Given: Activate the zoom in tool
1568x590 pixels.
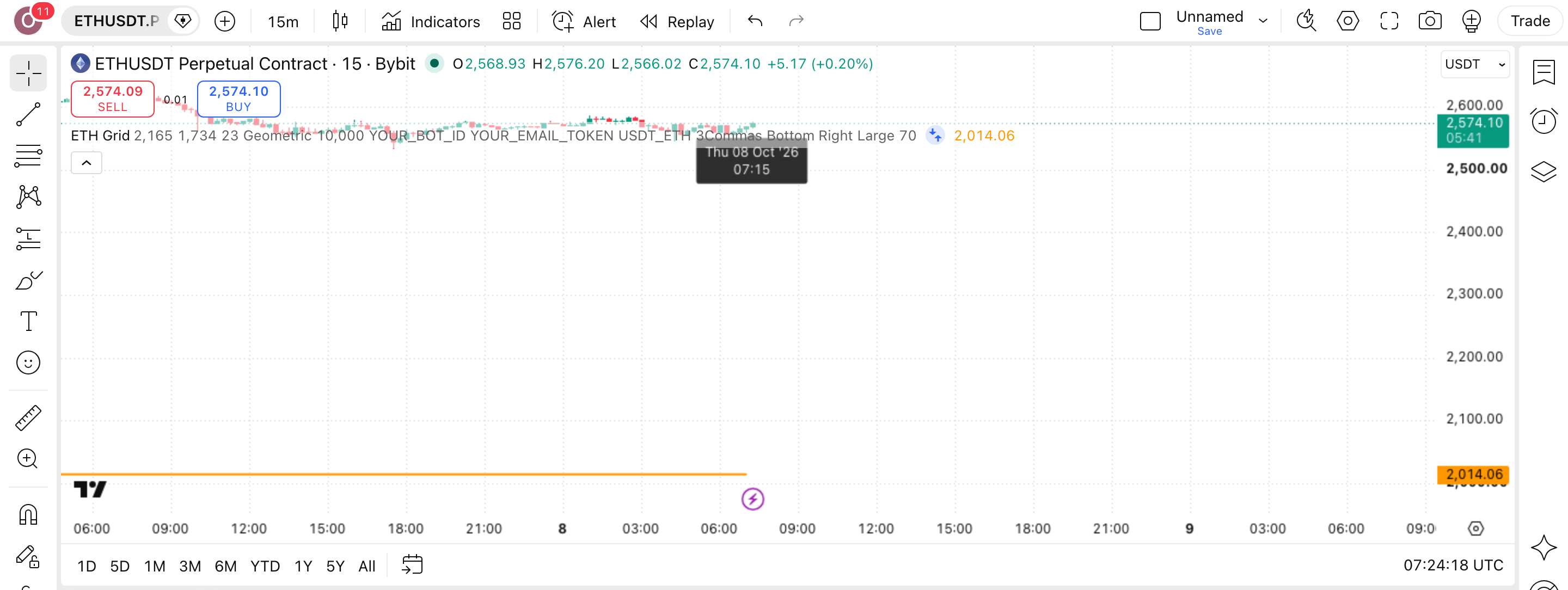Looking at the screenshot, I should 28,459.
